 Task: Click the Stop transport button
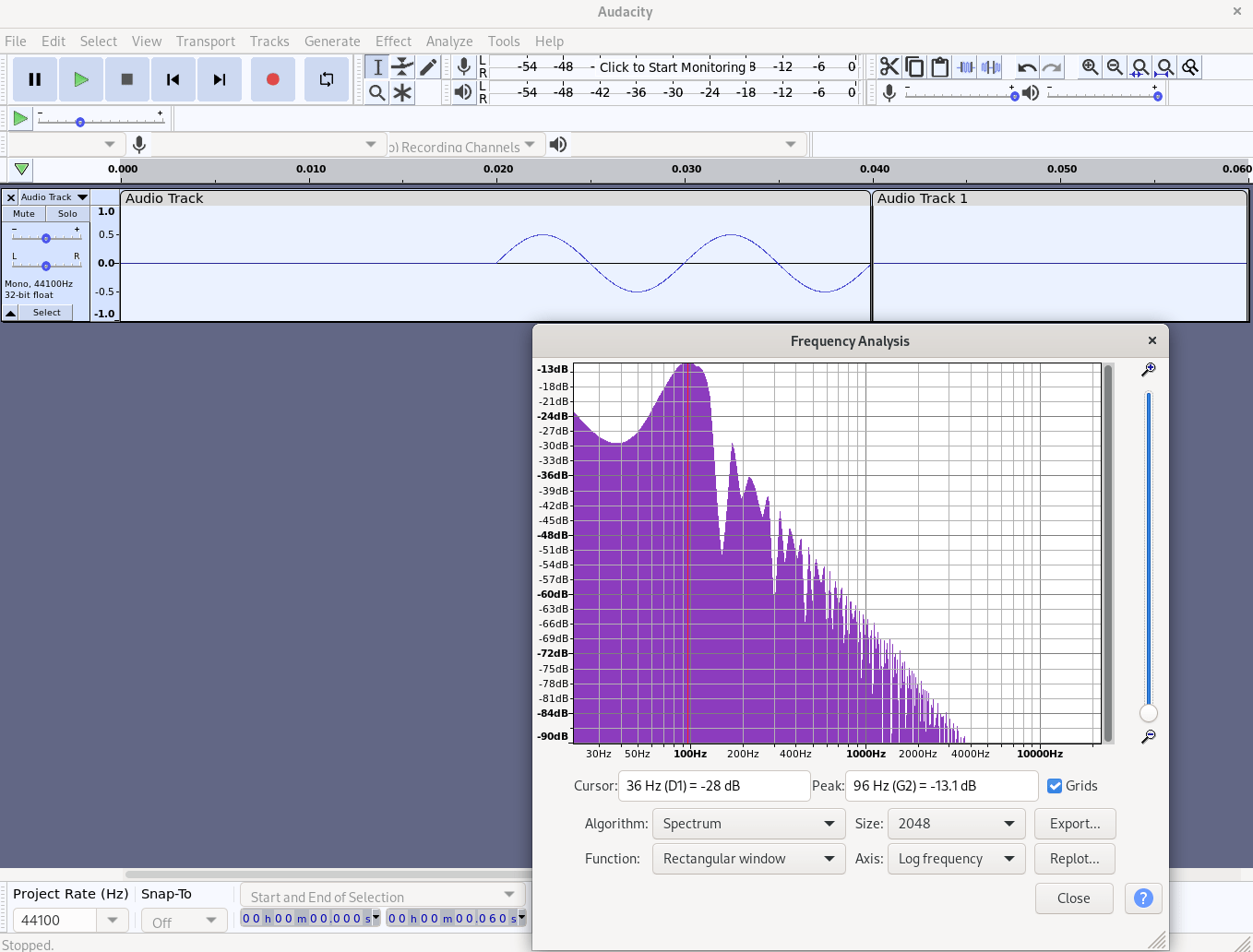(x=127, y=79)
